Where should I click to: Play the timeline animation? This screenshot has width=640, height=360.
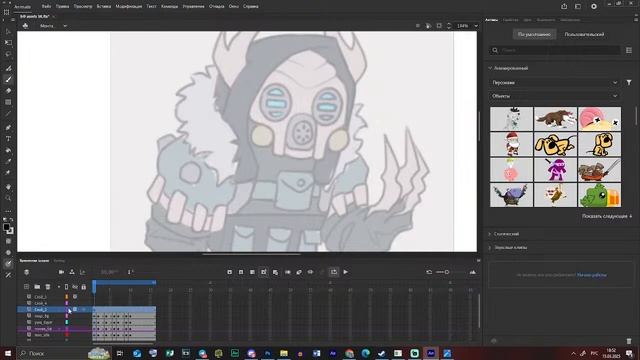(346, 272)
